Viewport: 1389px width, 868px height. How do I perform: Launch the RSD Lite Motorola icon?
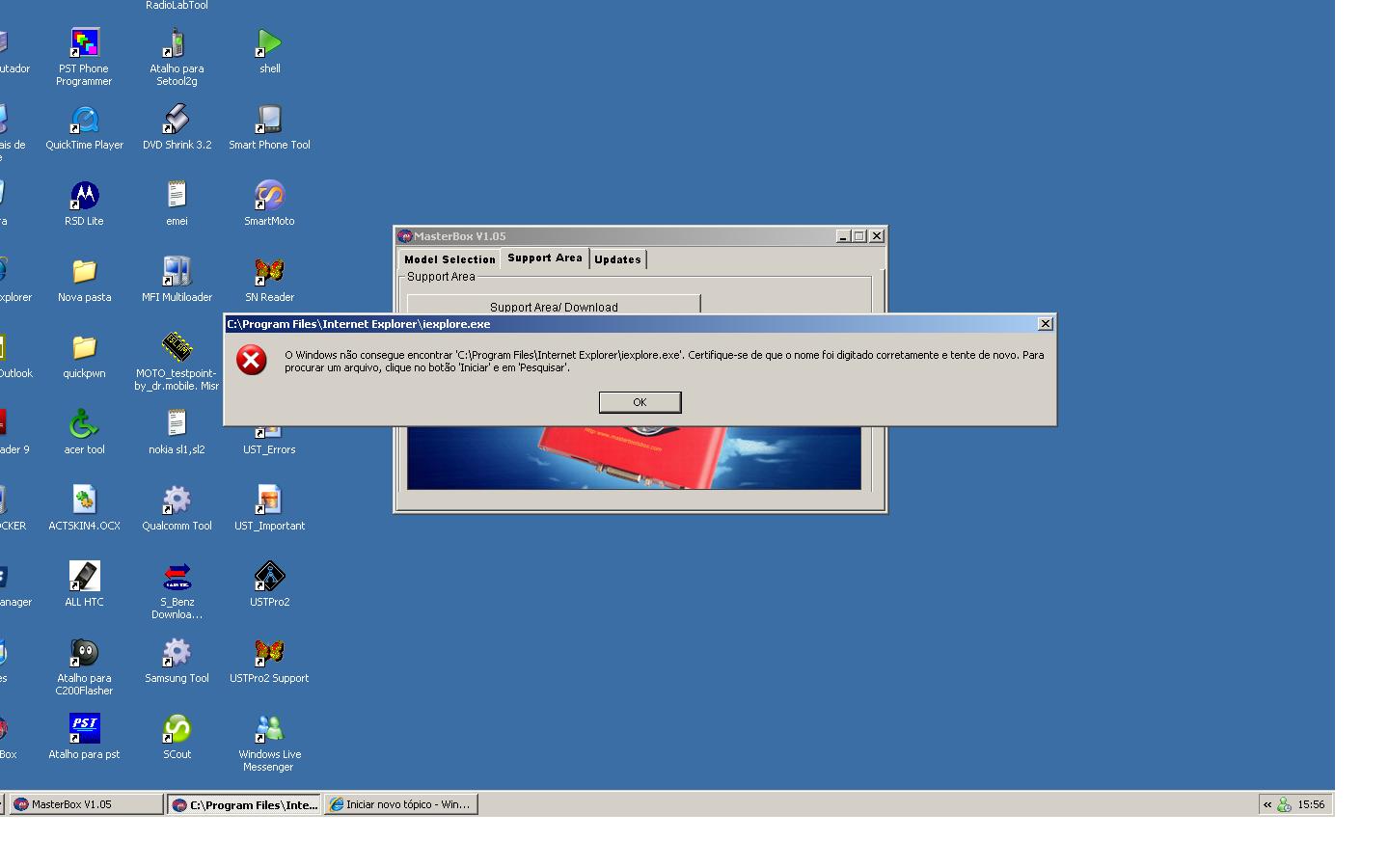pyautogui.click(x=84, y=196)
